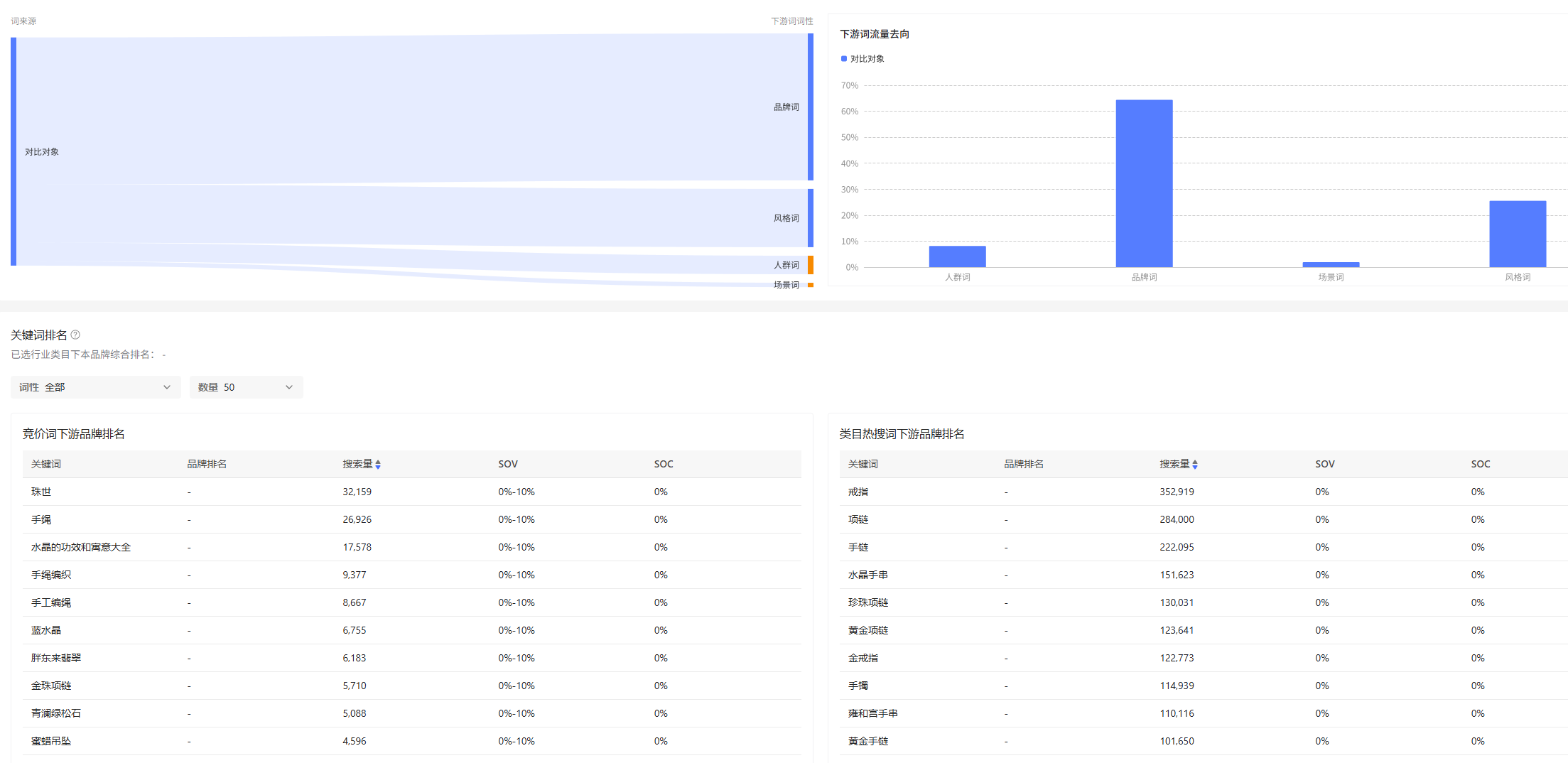Open the 词性 全部 dropdown
Screen dimensions: 1568x763
pos(95,387)
